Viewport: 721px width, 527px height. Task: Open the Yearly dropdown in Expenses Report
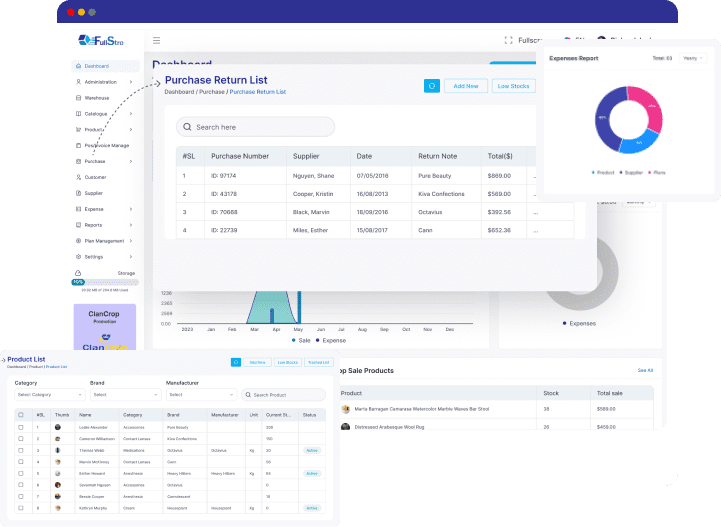[691, 59]
